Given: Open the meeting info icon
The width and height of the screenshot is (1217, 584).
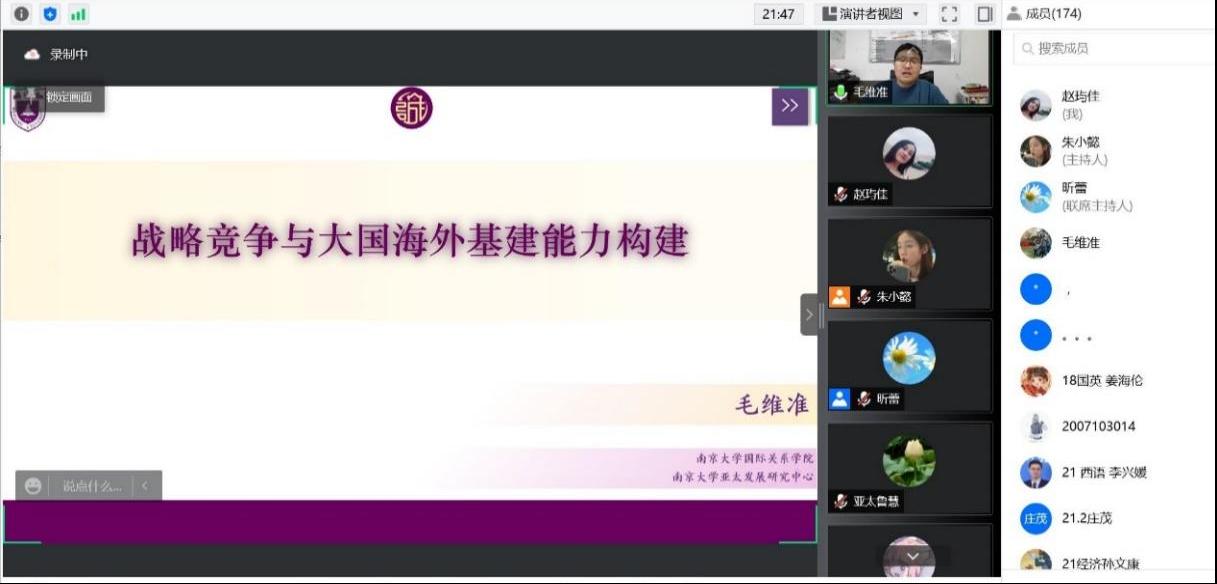Looking at the screenshot, I should [21, 14].
